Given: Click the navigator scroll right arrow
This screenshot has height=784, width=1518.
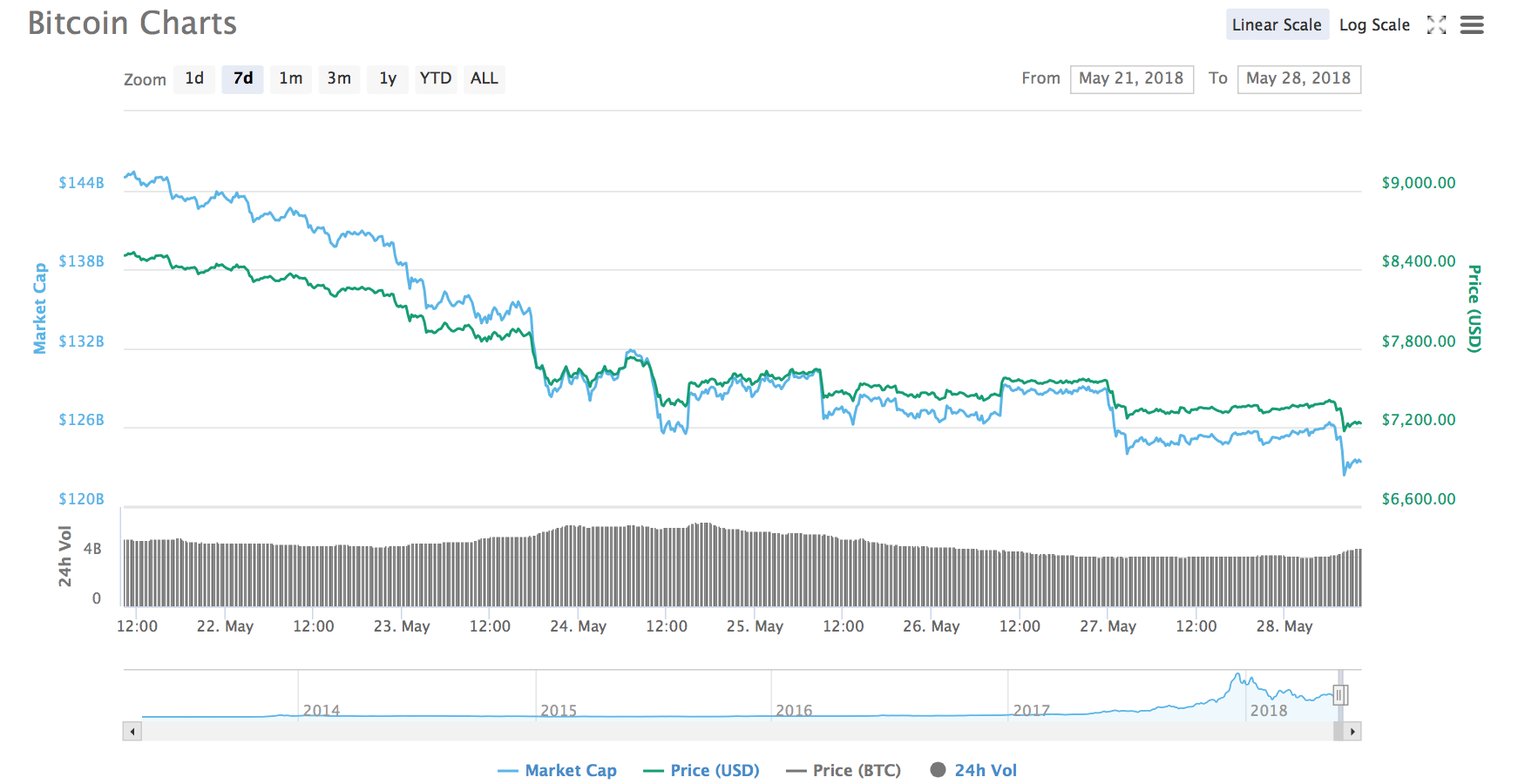Looking at the screenshot, I should [1352, 732].
